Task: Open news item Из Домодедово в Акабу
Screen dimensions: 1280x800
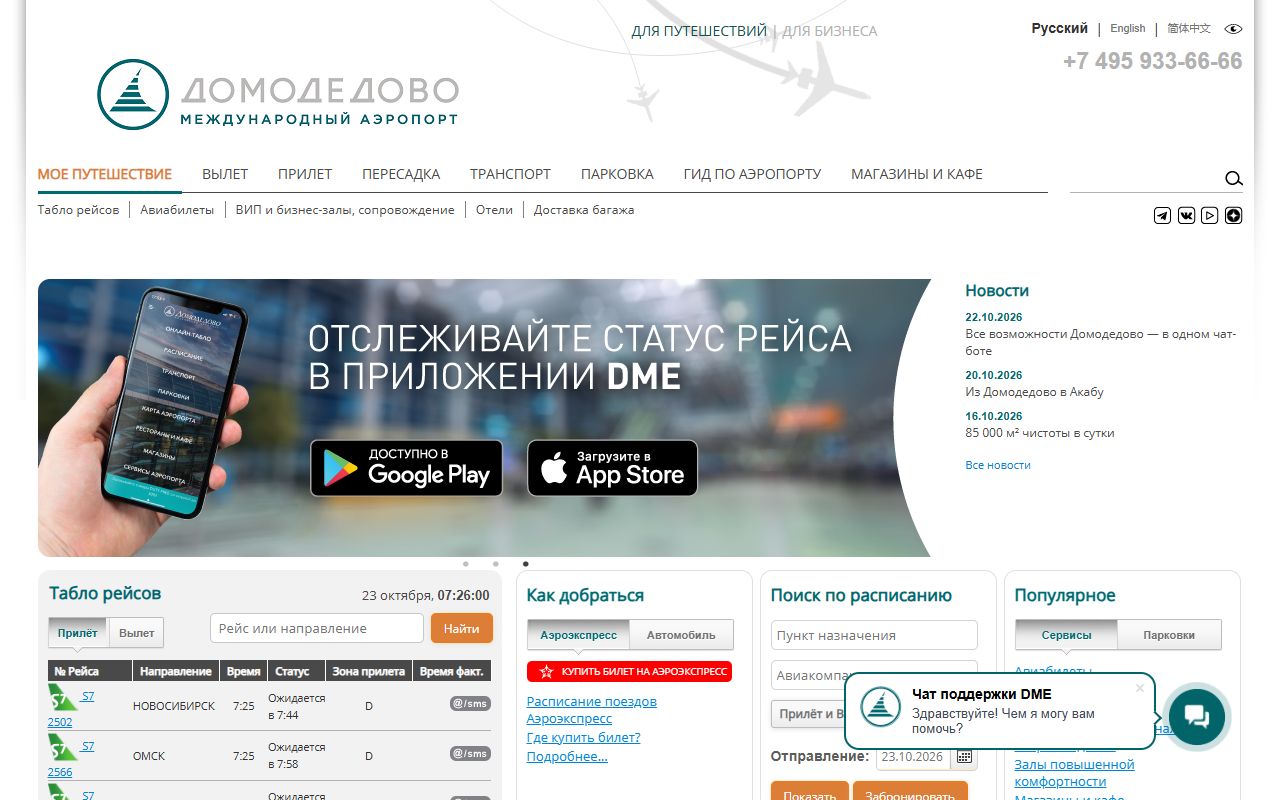Action: point(1034,392)
